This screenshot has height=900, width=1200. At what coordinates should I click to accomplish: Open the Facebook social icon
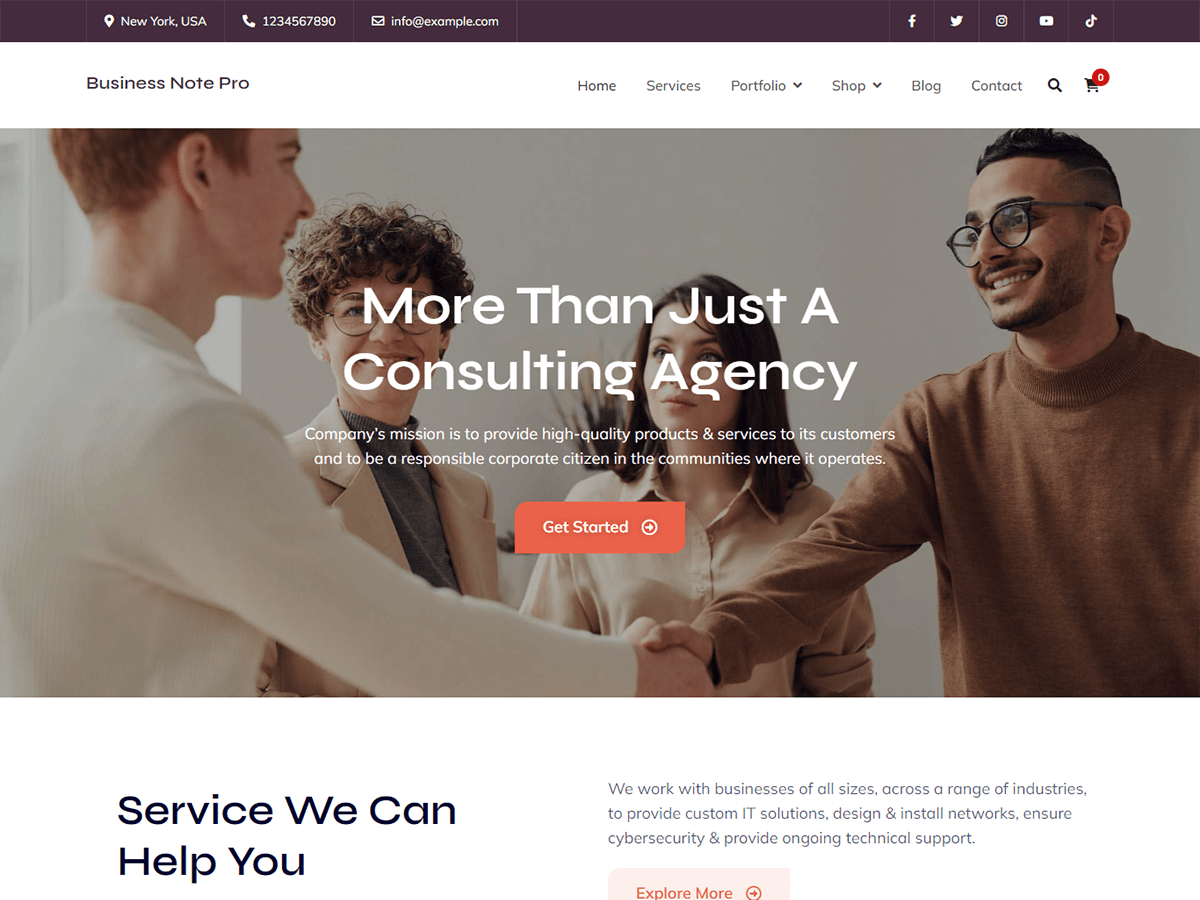click(x=912, y=21)
